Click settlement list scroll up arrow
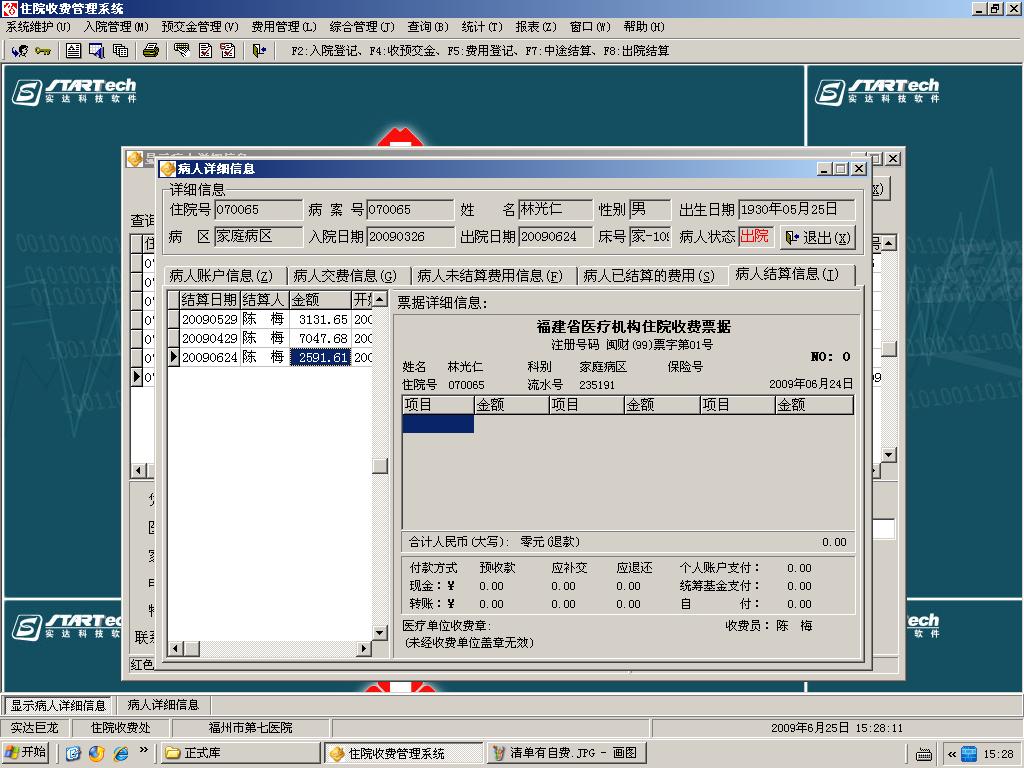 [x=380, y=300]
